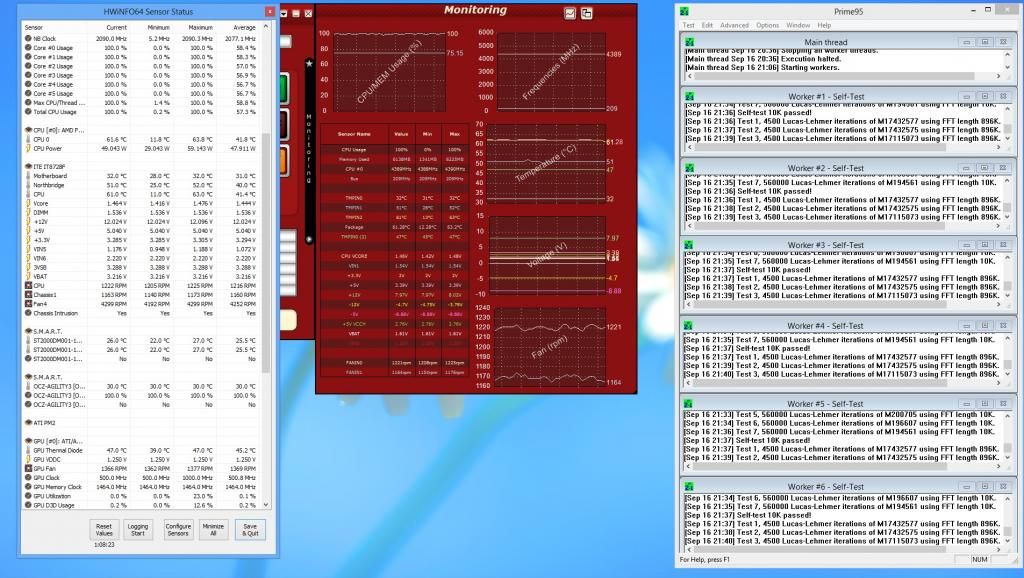Click the HWiNFO64 vertical scrollbar thumb
The width and height of the screenshot is (1024, 578).
coord(266,253)
